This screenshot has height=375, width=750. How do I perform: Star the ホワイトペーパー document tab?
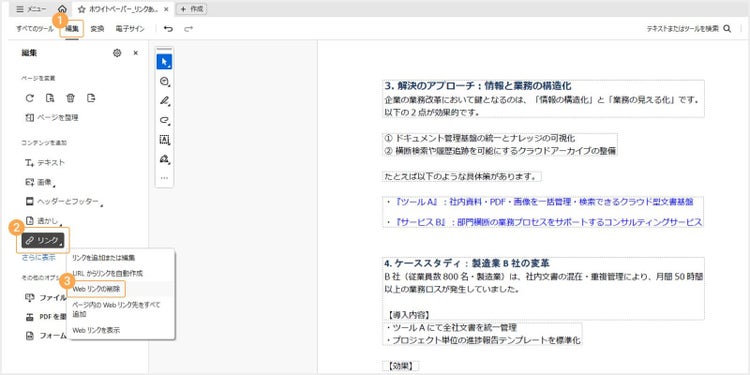point(82,9)
